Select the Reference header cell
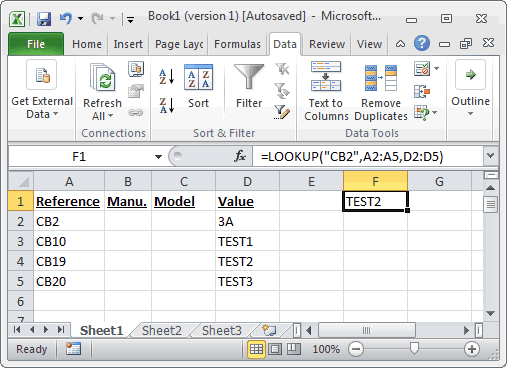The width and height of the screenshot is (507, 368). tap(69, 201)
